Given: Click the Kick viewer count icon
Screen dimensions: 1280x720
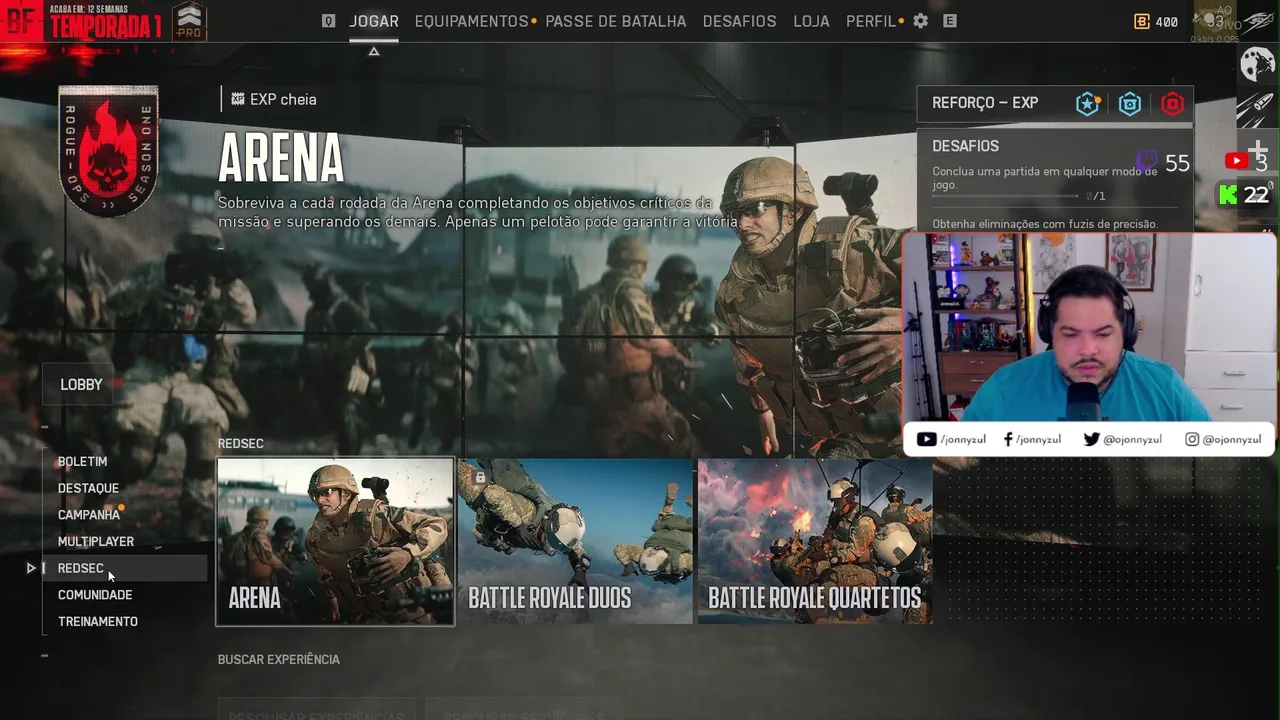Looking at the screenshot, I should [x=1228, y=195].
